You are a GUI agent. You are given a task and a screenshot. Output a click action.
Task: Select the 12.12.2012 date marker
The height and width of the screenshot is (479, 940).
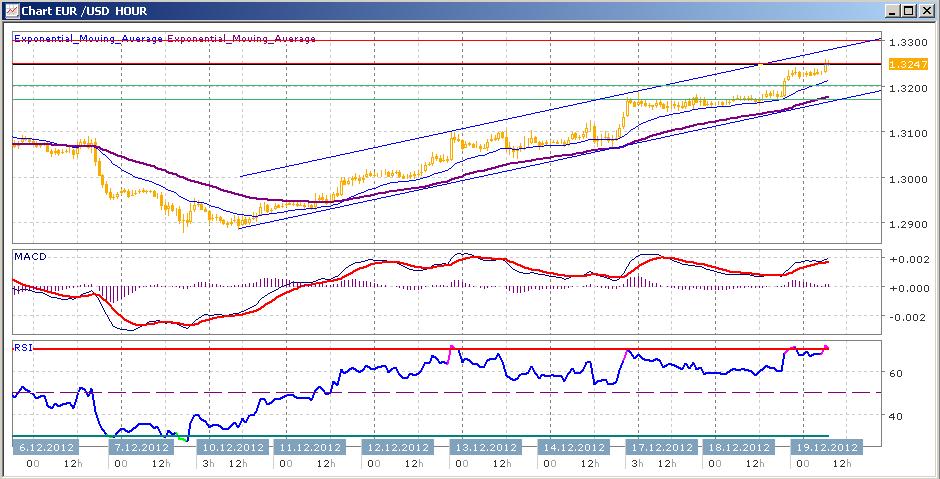397,447
